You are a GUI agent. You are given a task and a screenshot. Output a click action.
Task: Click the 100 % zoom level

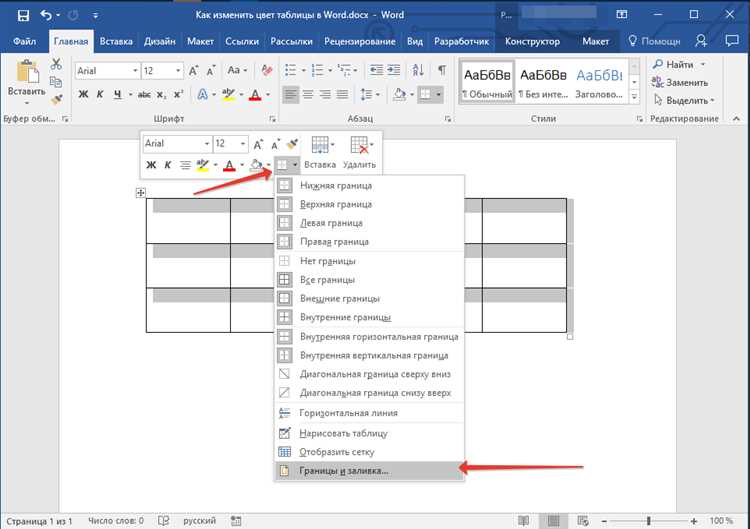[720, 520]
